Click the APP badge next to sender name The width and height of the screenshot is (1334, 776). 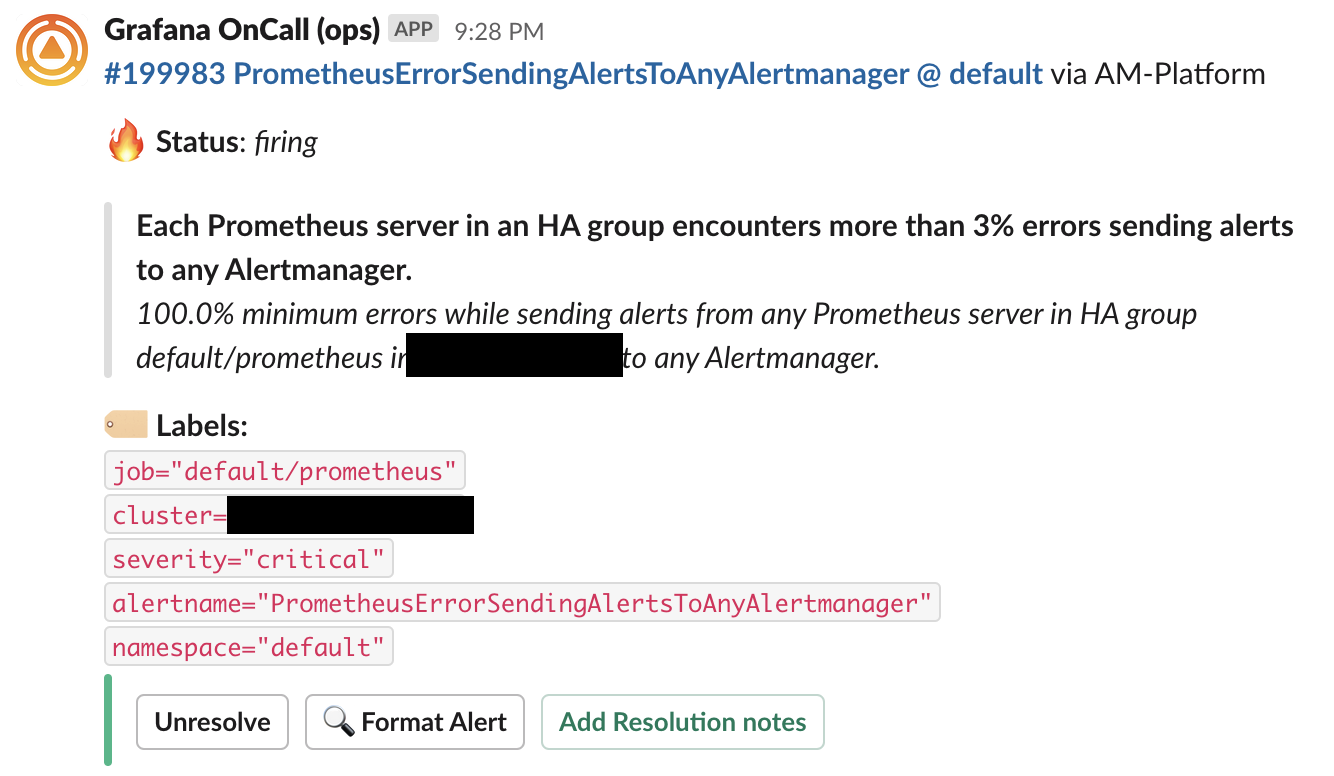tap(414, 30)
